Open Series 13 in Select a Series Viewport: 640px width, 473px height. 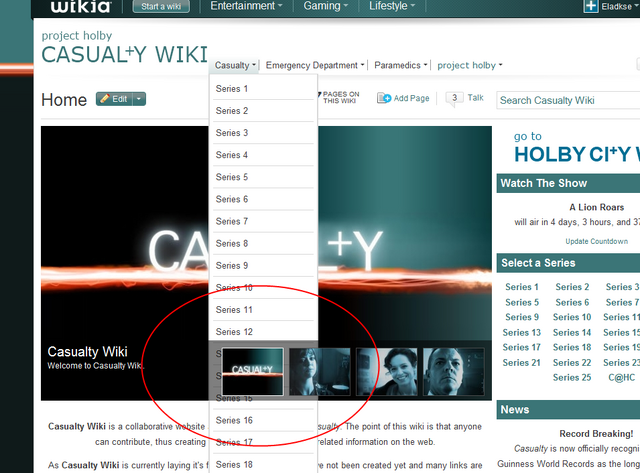(522, 333)
